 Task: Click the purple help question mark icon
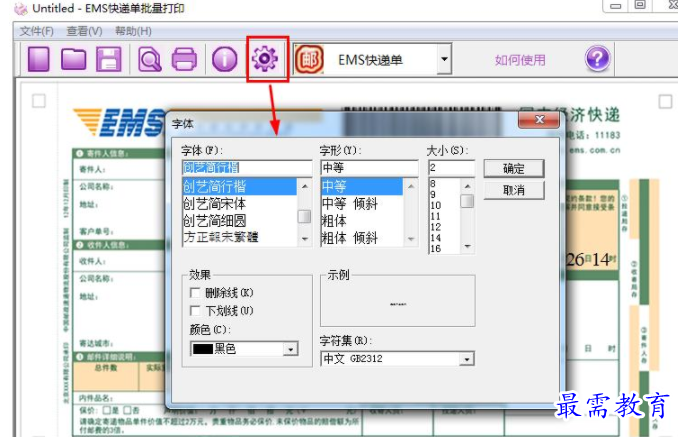(x=598, y=58)
